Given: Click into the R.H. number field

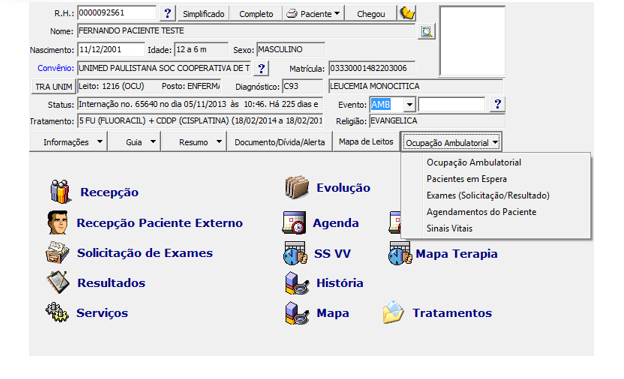Looking at the screenshot, I should point(117,13).
